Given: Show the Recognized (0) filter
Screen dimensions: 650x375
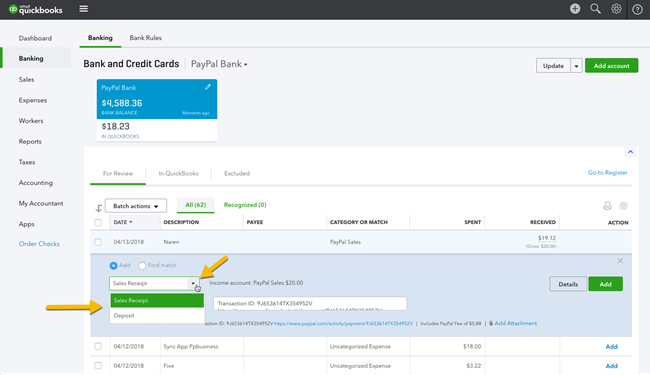Looking at the screenshot, I should tap(245, 205).
